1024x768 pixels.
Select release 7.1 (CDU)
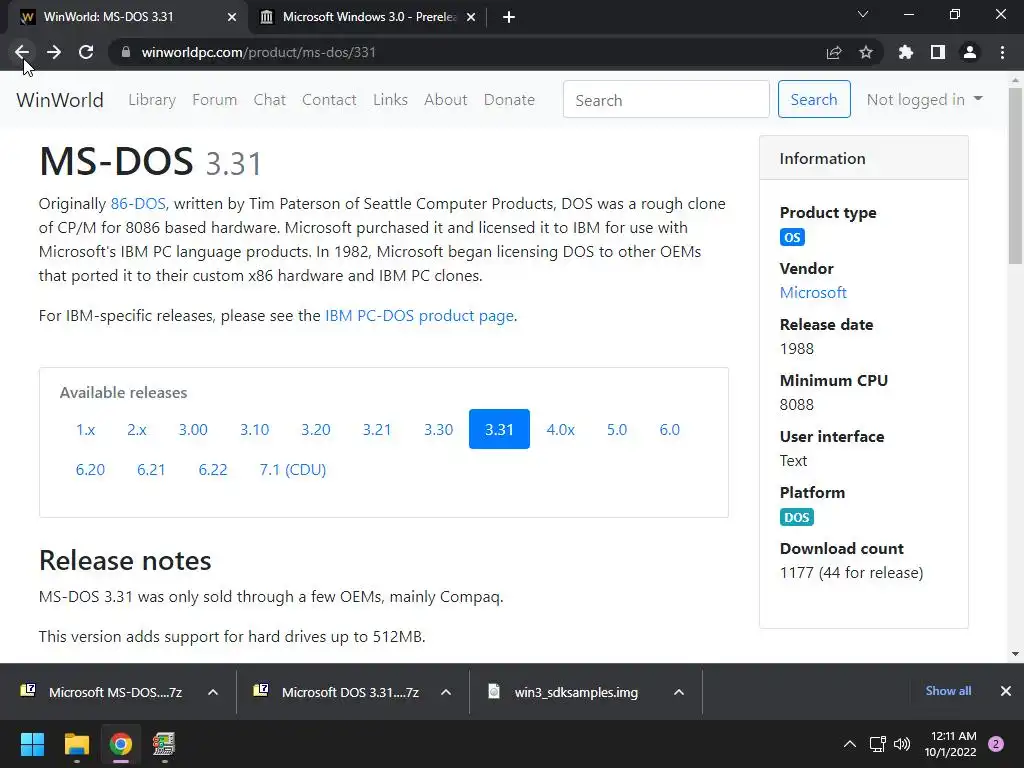coord(293,470)
